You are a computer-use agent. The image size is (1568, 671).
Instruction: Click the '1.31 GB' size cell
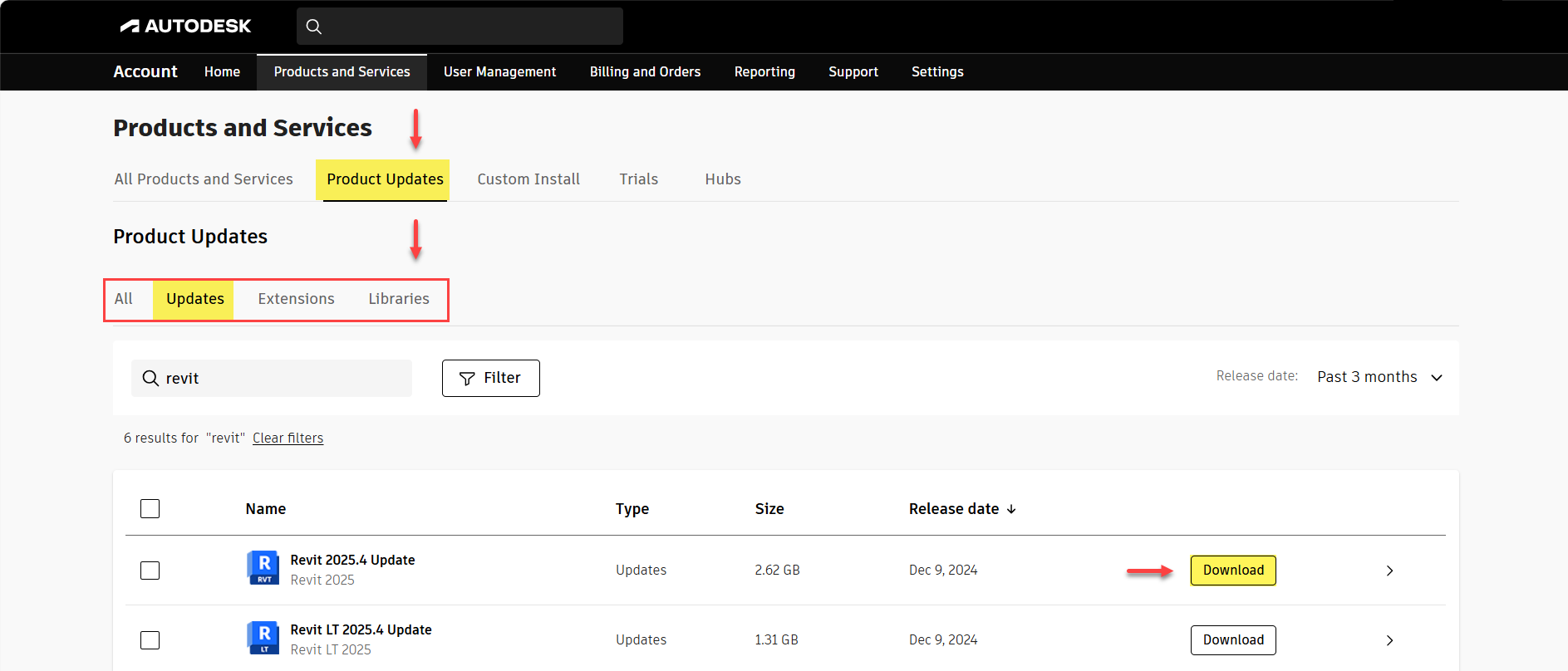pos(776,639)
